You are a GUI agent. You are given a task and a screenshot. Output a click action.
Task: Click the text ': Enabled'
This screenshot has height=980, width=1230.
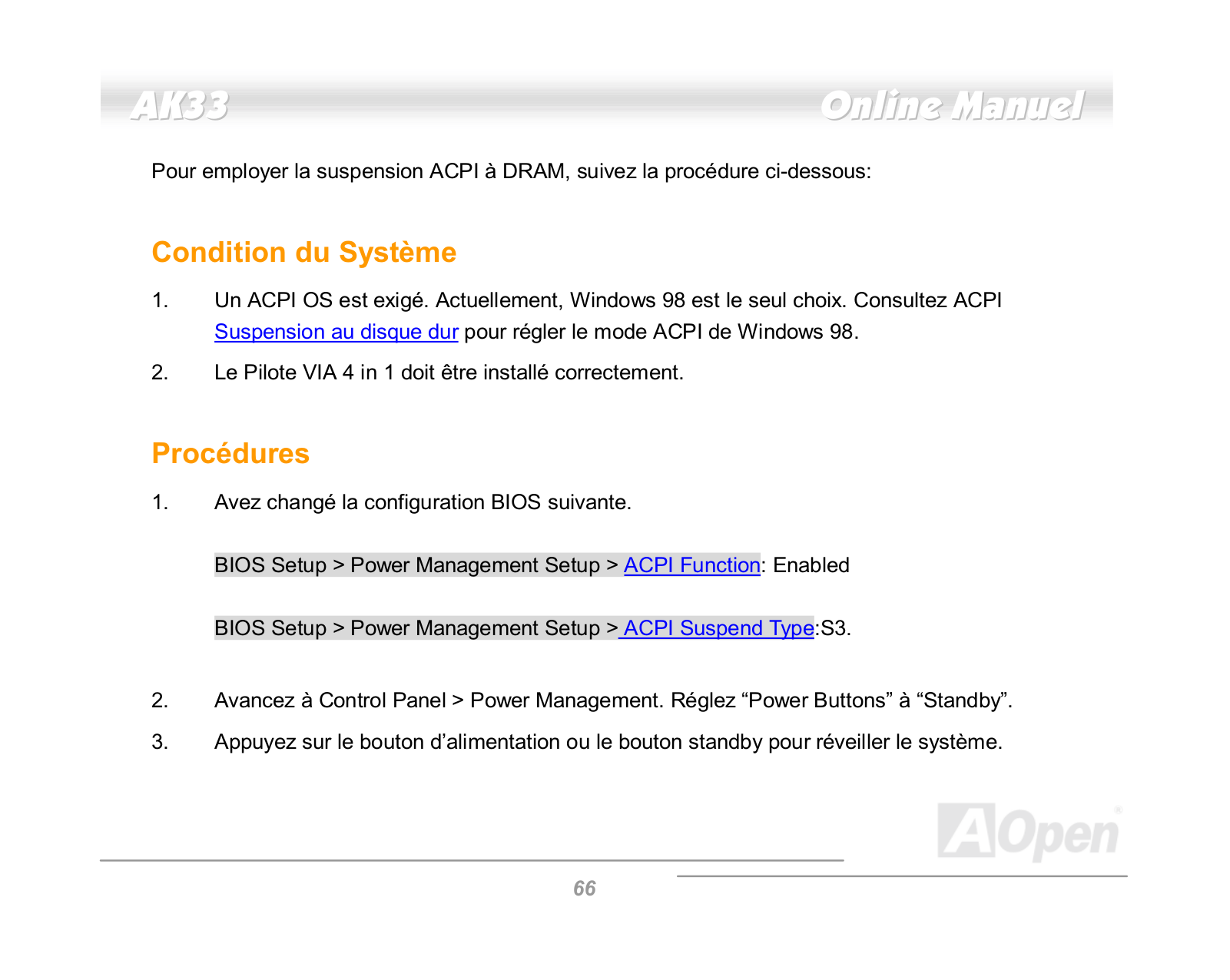(x=805, y=565)
